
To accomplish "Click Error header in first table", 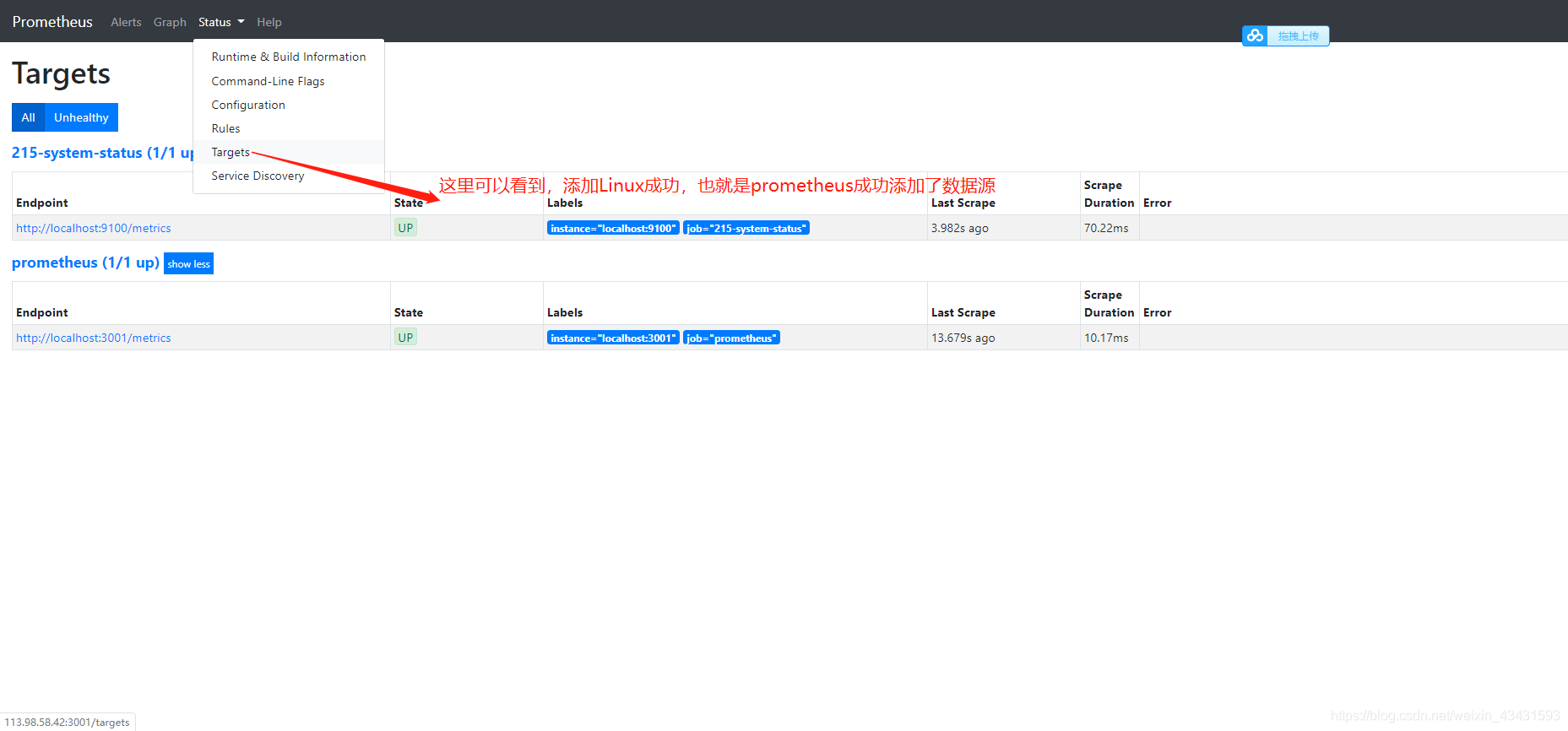I will (x=1158, y=203).
